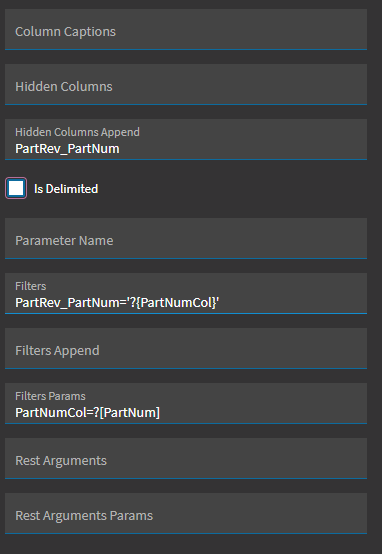Toggle the Is Delimited checkbox
The width and height of the screenshot is (382, 554).
click(x=16, y=188)
